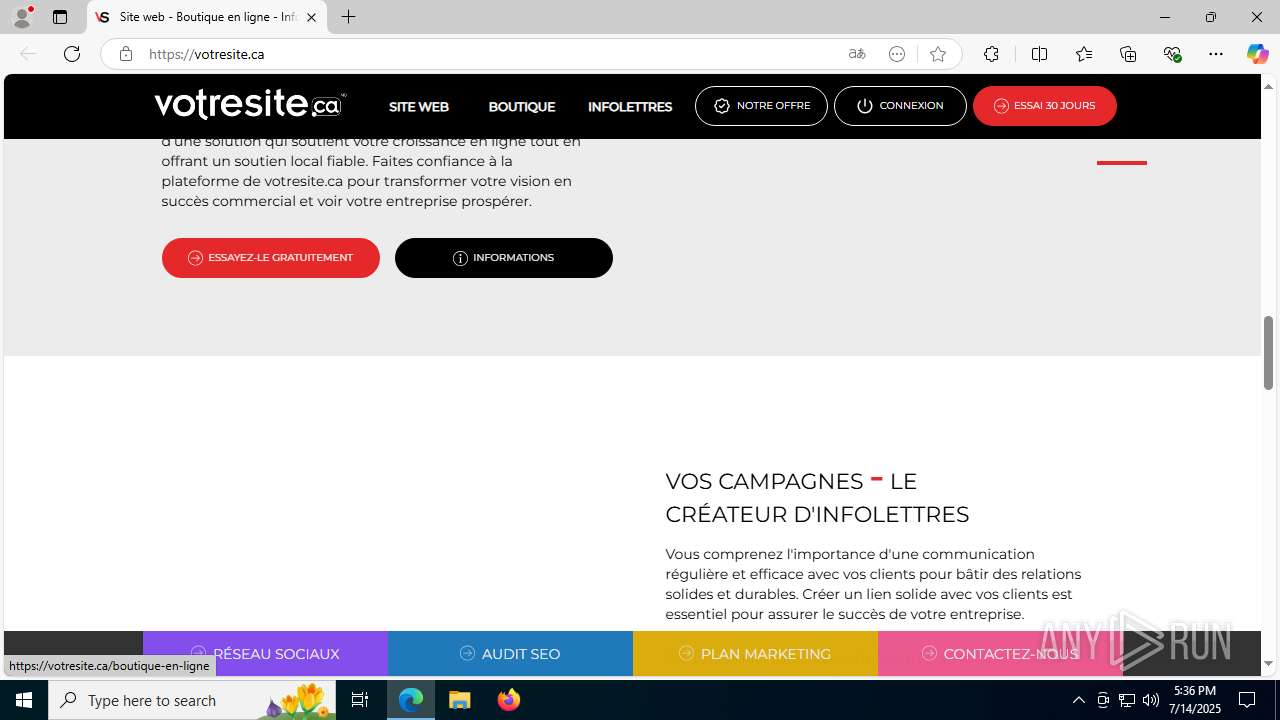
Task: Open the tab actions menu icon
Action: (60, 17)
